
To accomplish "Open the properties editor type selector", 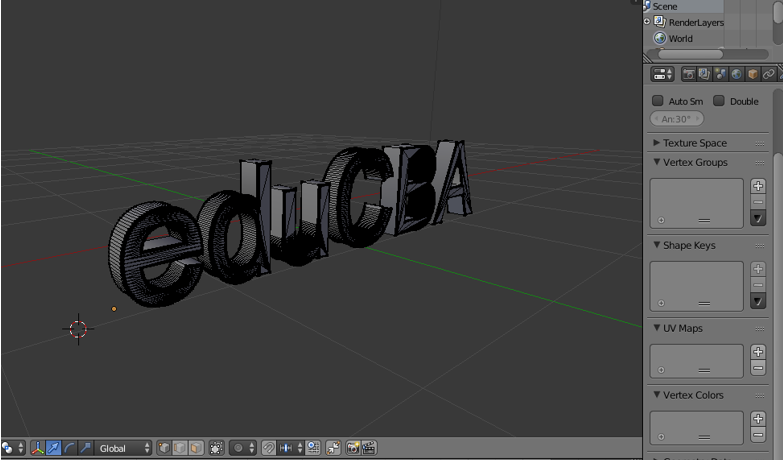I will click(663, 74).
